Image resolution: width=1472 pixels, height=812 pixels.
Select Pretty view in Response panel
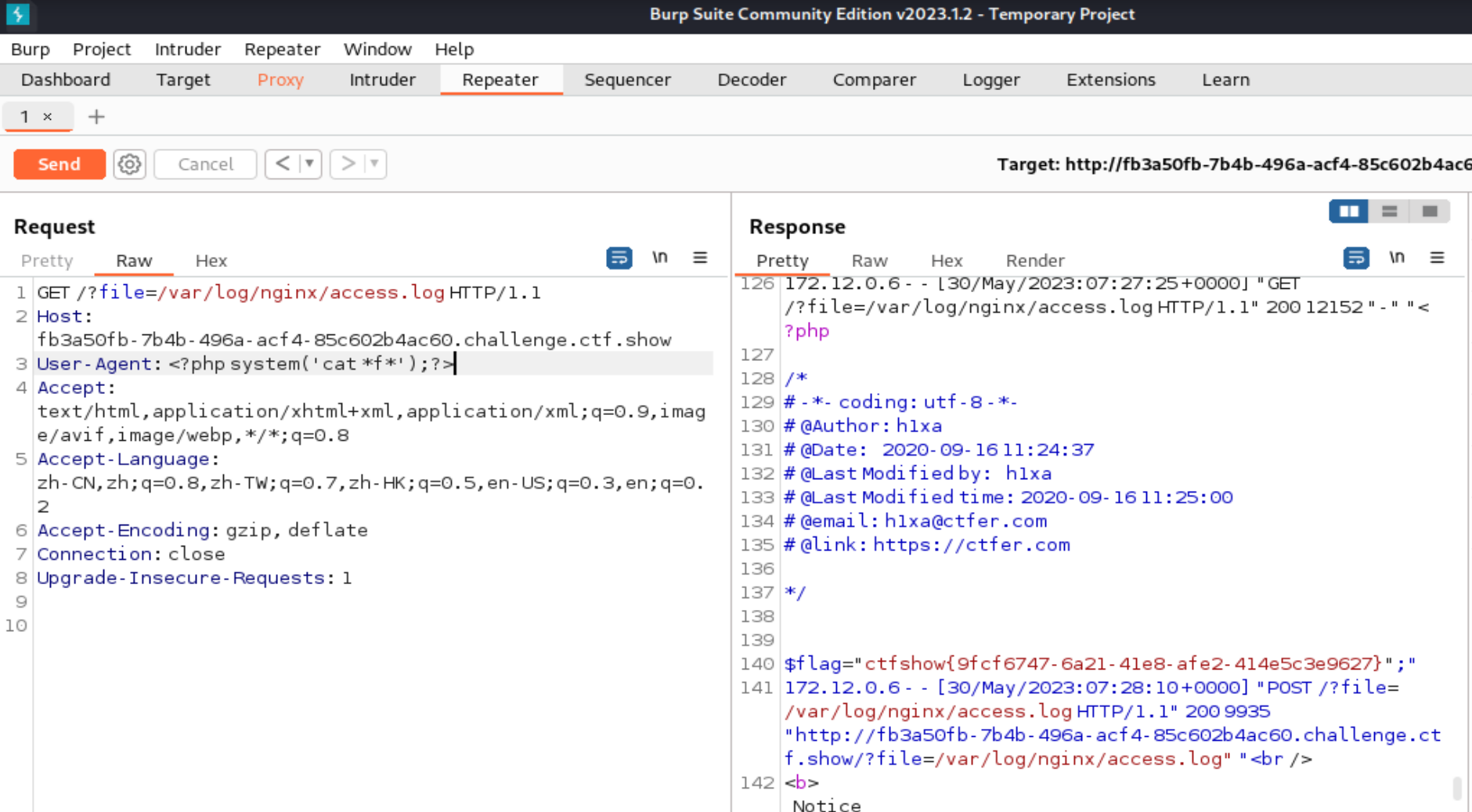pos(782,261)
